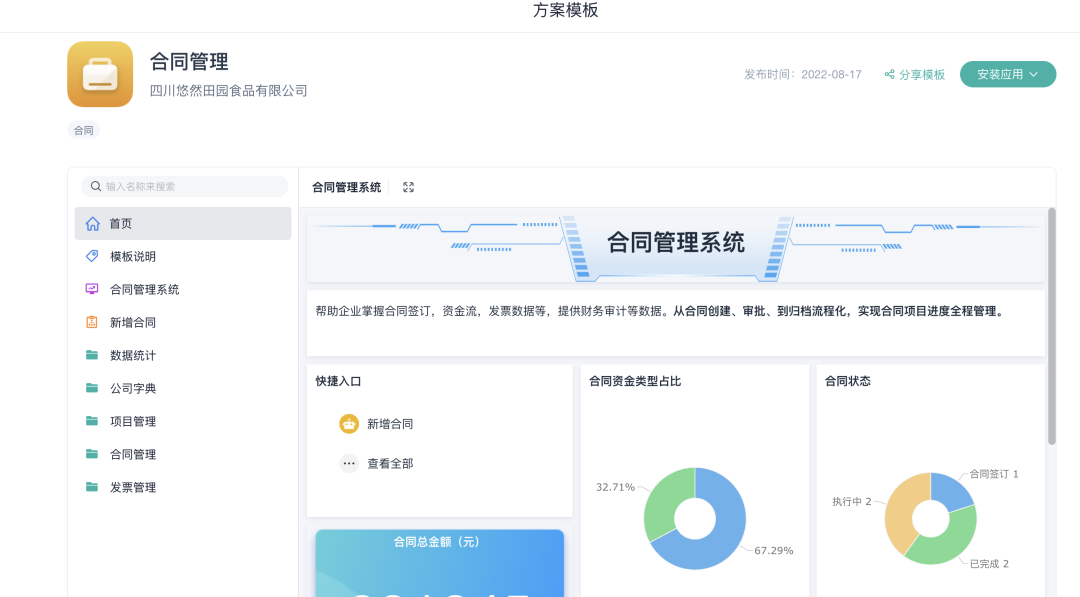Screen dimensions: 1080x597
Task: Click the form icon beside 新增合同
Action: pos(92,322)
